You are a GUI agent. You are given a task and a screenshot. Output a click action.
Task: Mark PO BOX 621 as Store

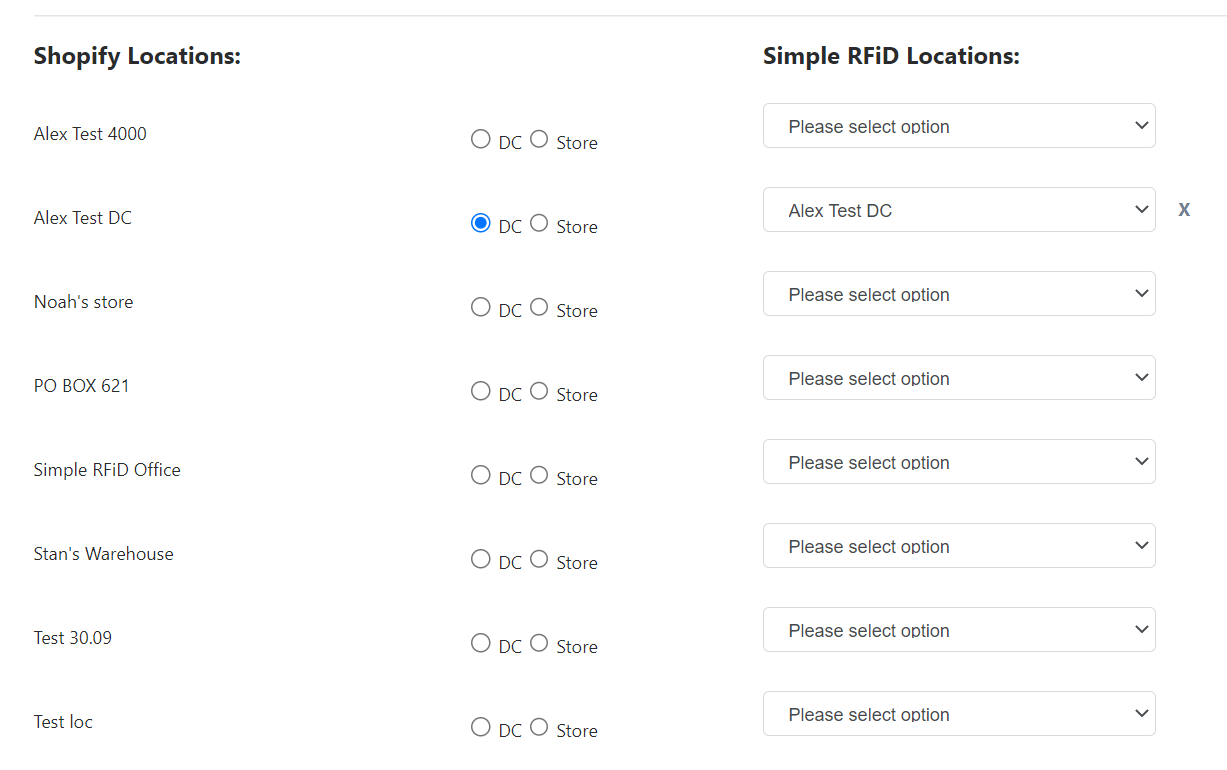click(x=539, y=391)
